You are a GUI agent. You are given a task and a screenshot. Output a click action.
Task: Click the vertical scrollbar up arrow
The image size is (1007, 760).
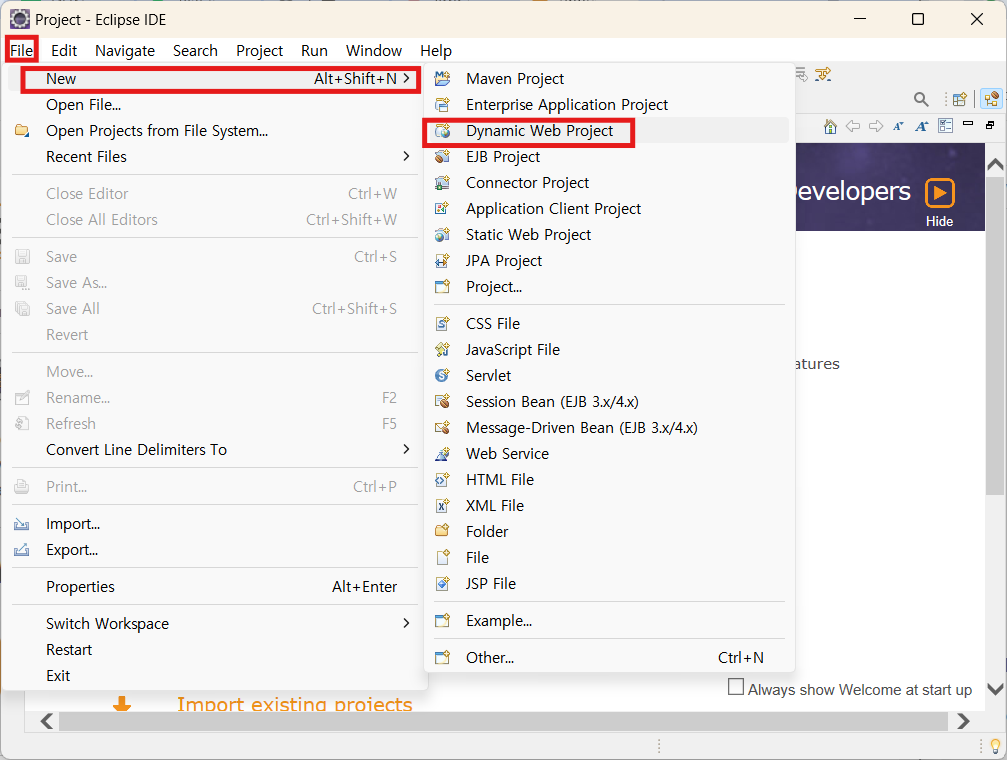coord(995,164)
